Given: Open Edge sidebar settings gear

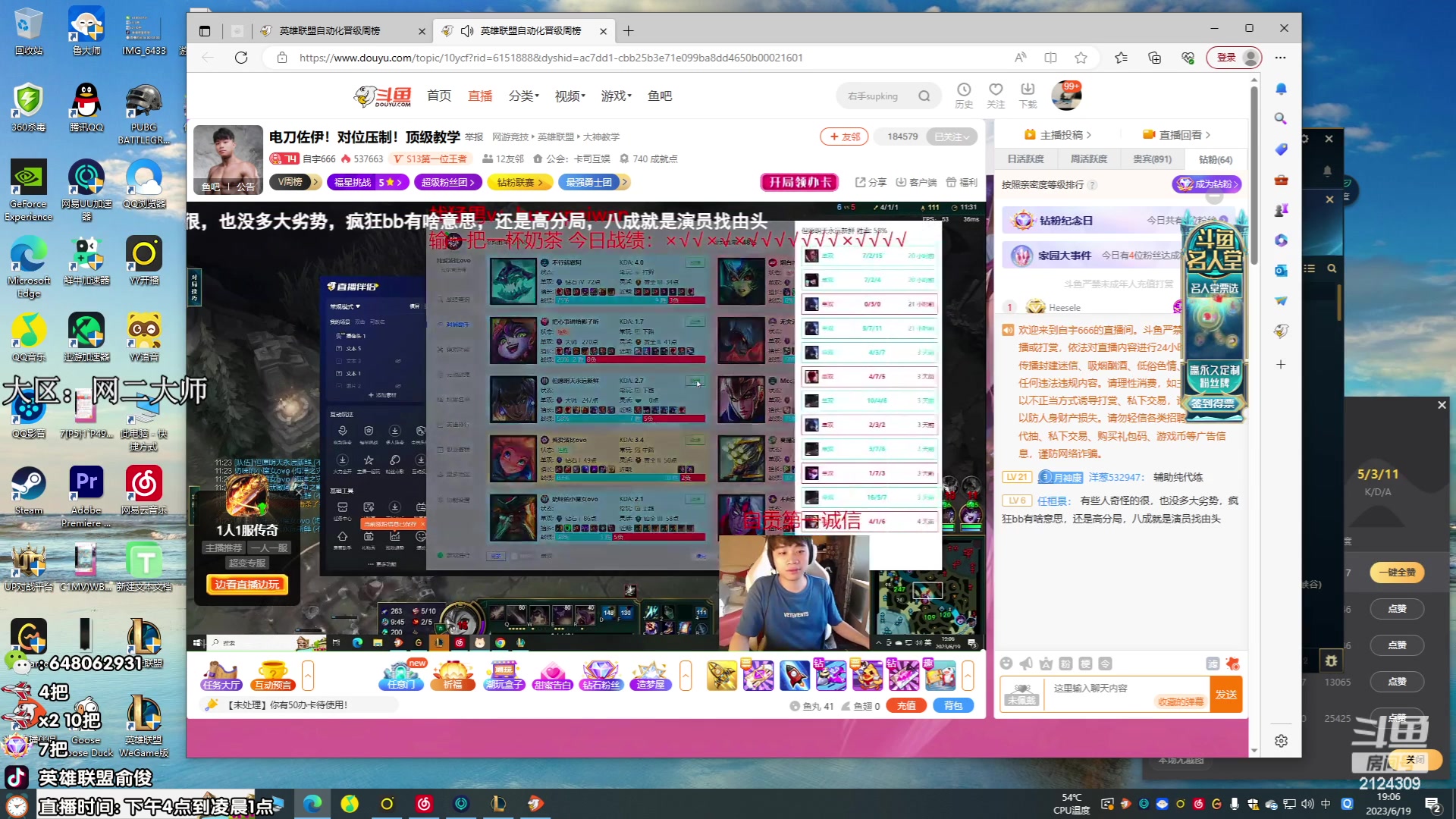Looking at the screenshot, I should (x=1281, y=741).
